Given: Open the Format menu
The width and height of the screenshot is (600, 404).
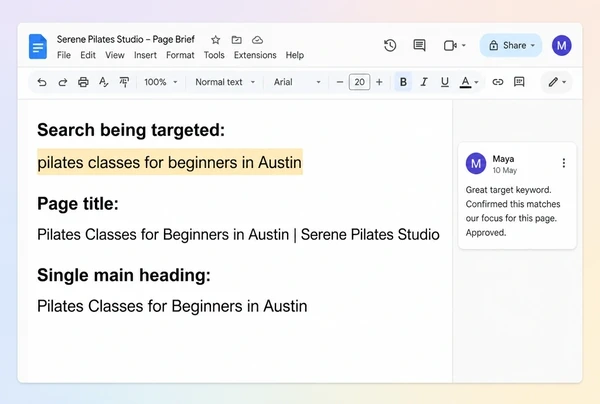Looking at the screenshot, I should pos(180,55).
